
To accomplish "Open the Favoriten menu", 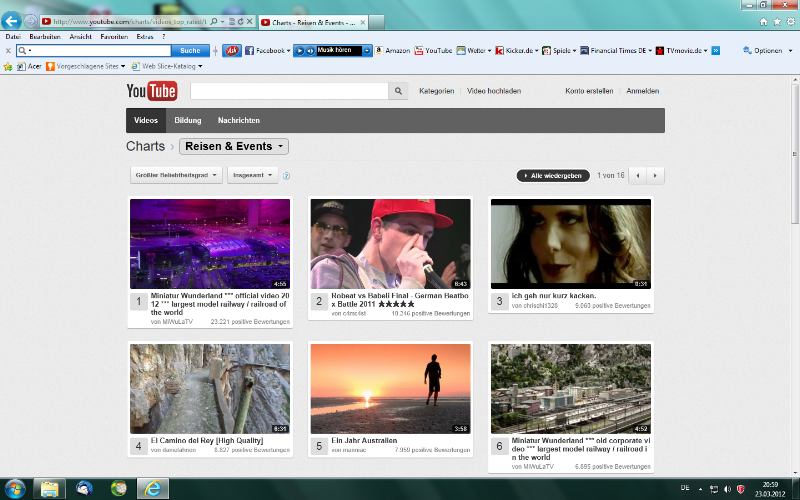I will [x=113, y=36].
